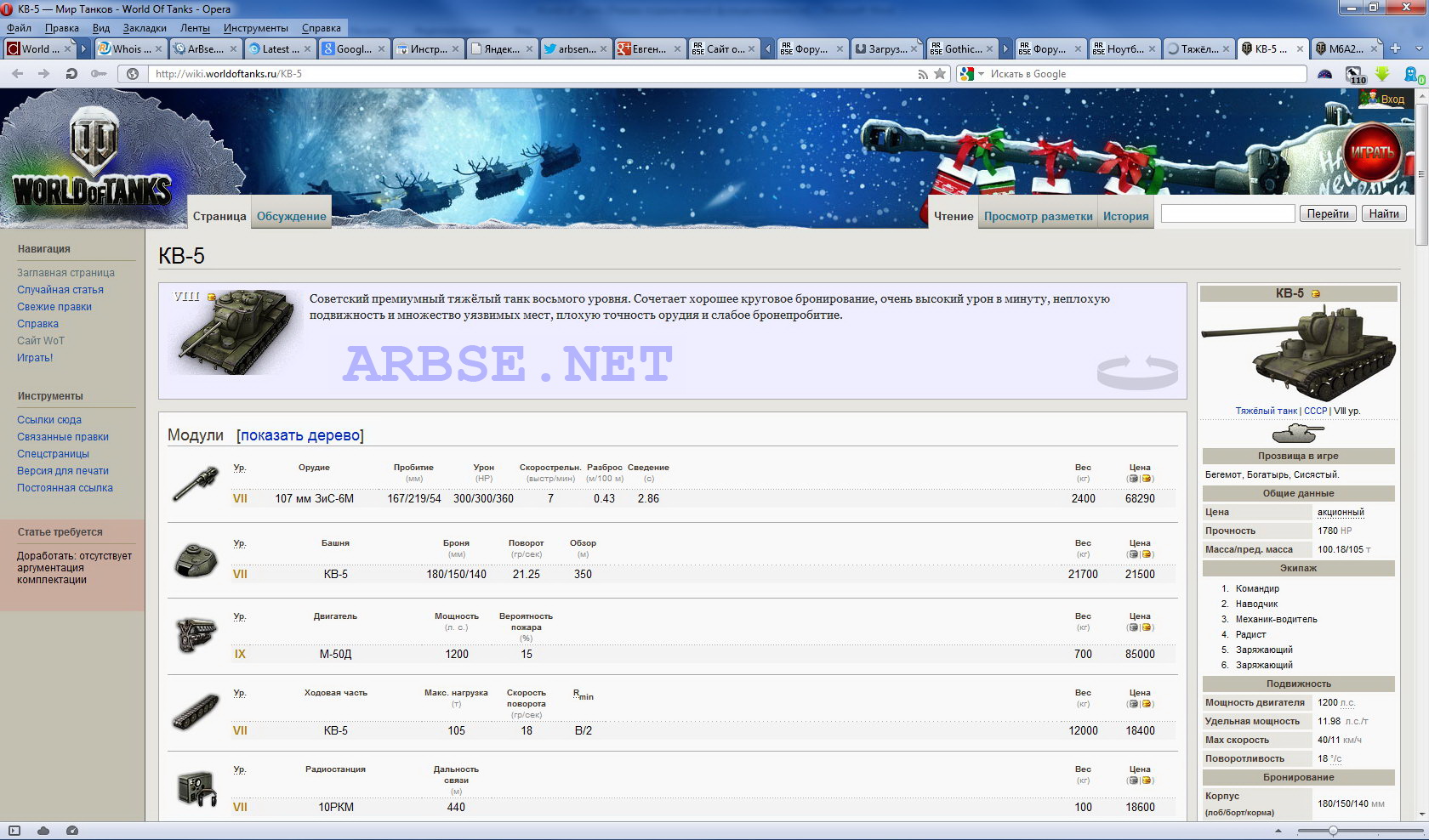
Task: Select the М-50Д engine name
Action: click(335, 655)
